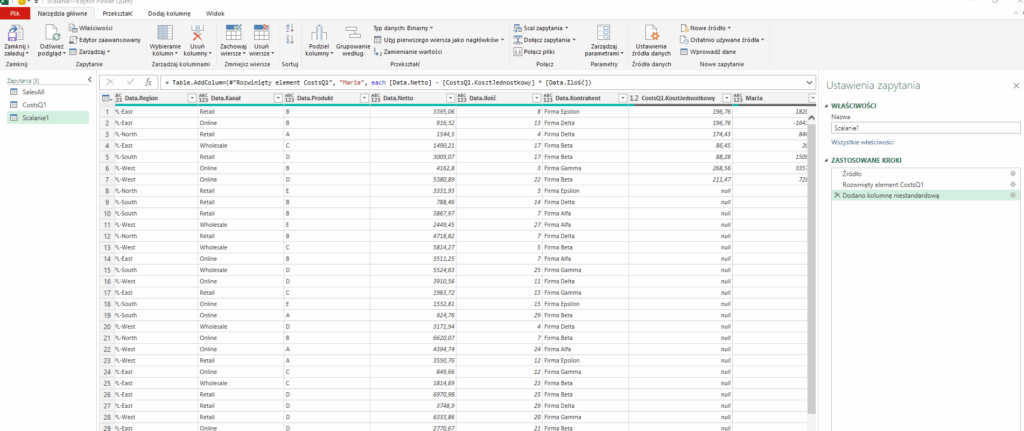Open filter dropdown for Data.Ilość column
The width and height of the screenshot is (1024, 431).
pyautogui.click(x=536, y=98)
